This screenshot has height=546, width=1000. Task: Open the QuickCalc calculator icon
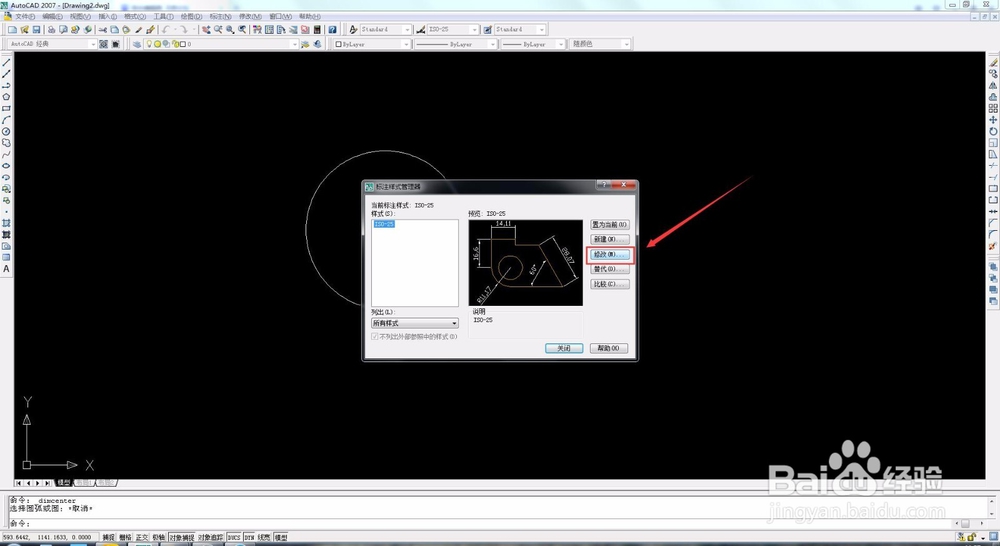coord(317,29)
